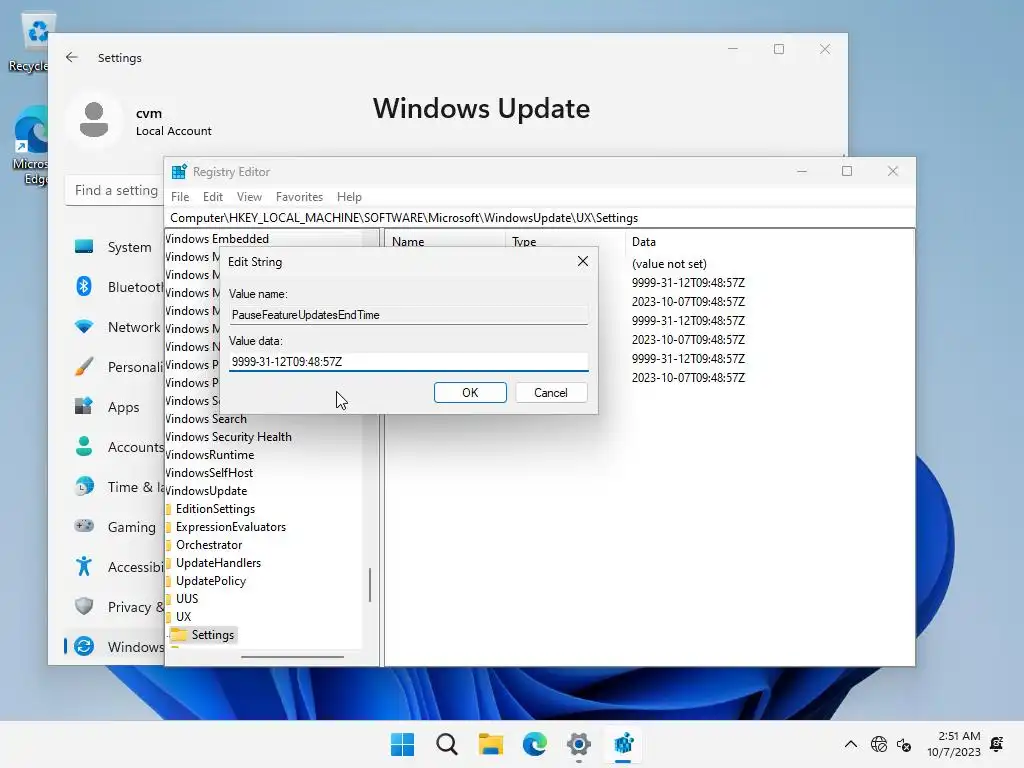Click the Value data text field
This screenshot has height=768, width=1024.
[x=409, y=362]
